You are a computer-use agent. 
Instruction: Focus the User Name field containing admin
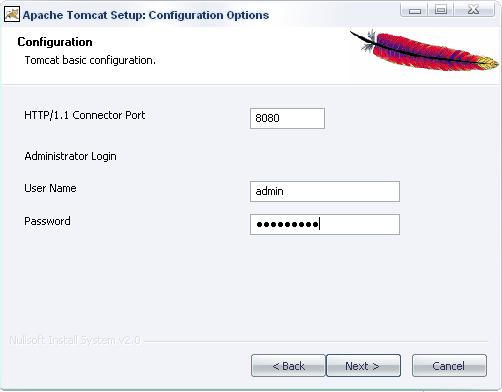[325, 191]
